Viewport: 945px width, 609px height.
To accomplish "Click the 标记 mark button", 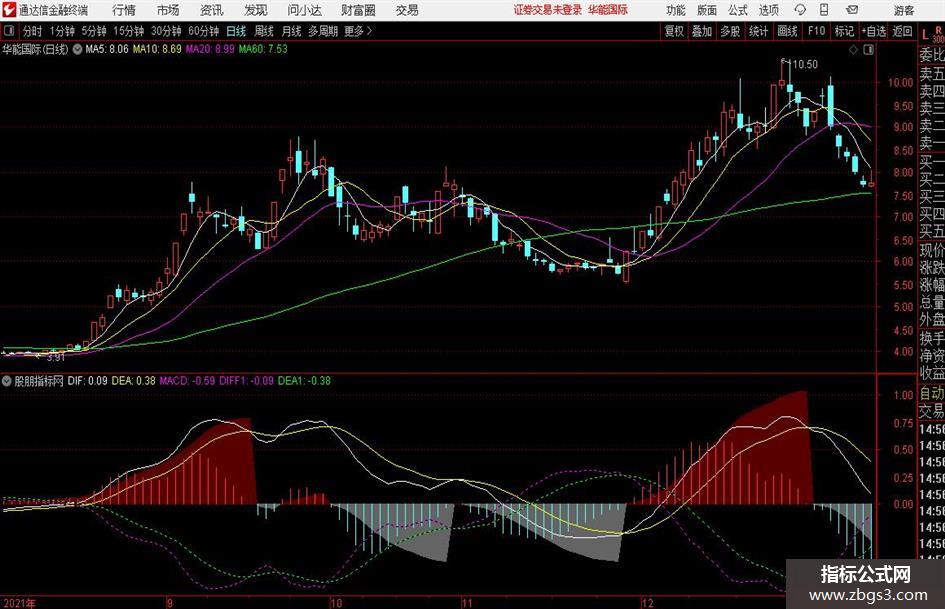I will [844, 31].
